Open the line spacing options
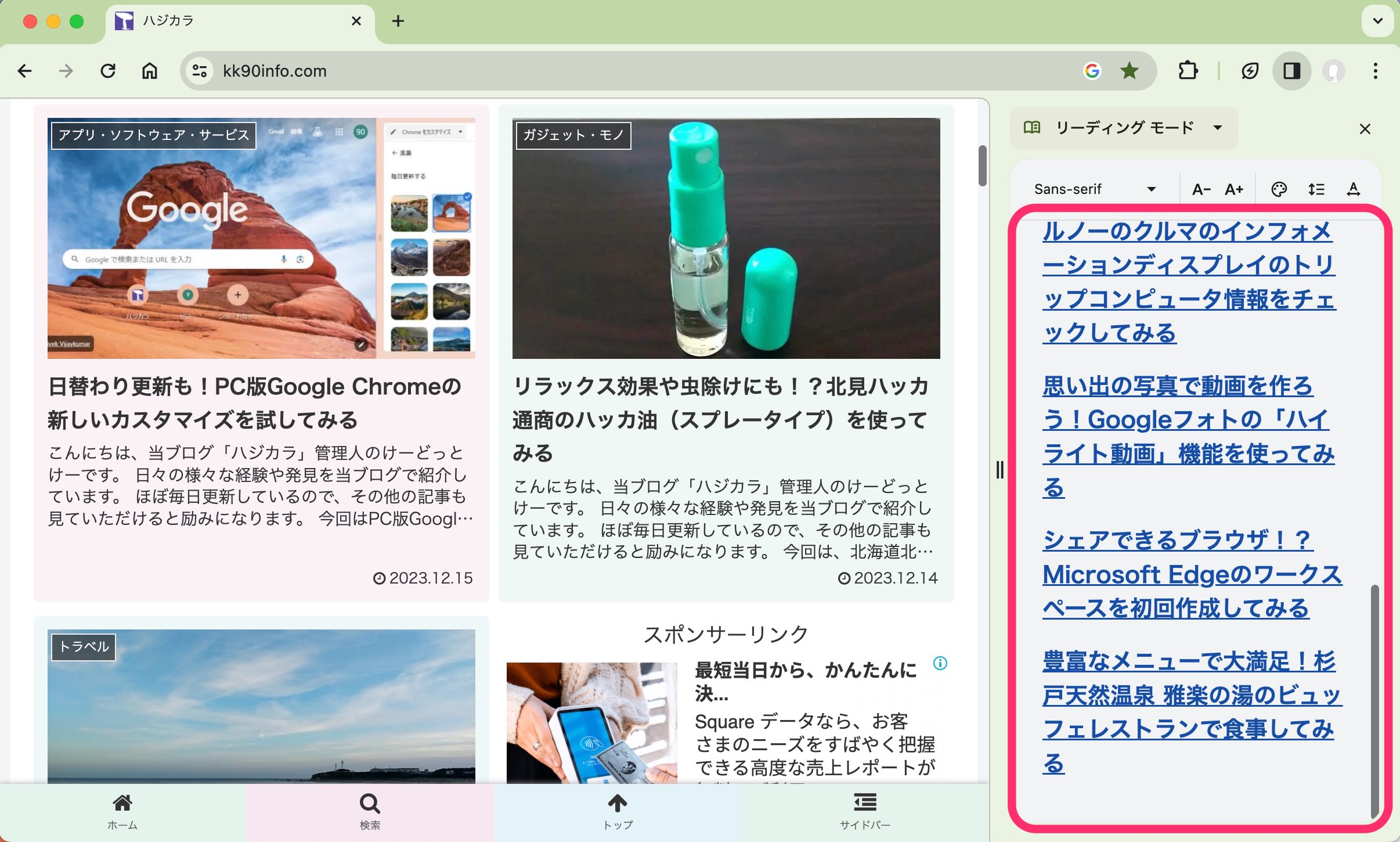 1316,189
